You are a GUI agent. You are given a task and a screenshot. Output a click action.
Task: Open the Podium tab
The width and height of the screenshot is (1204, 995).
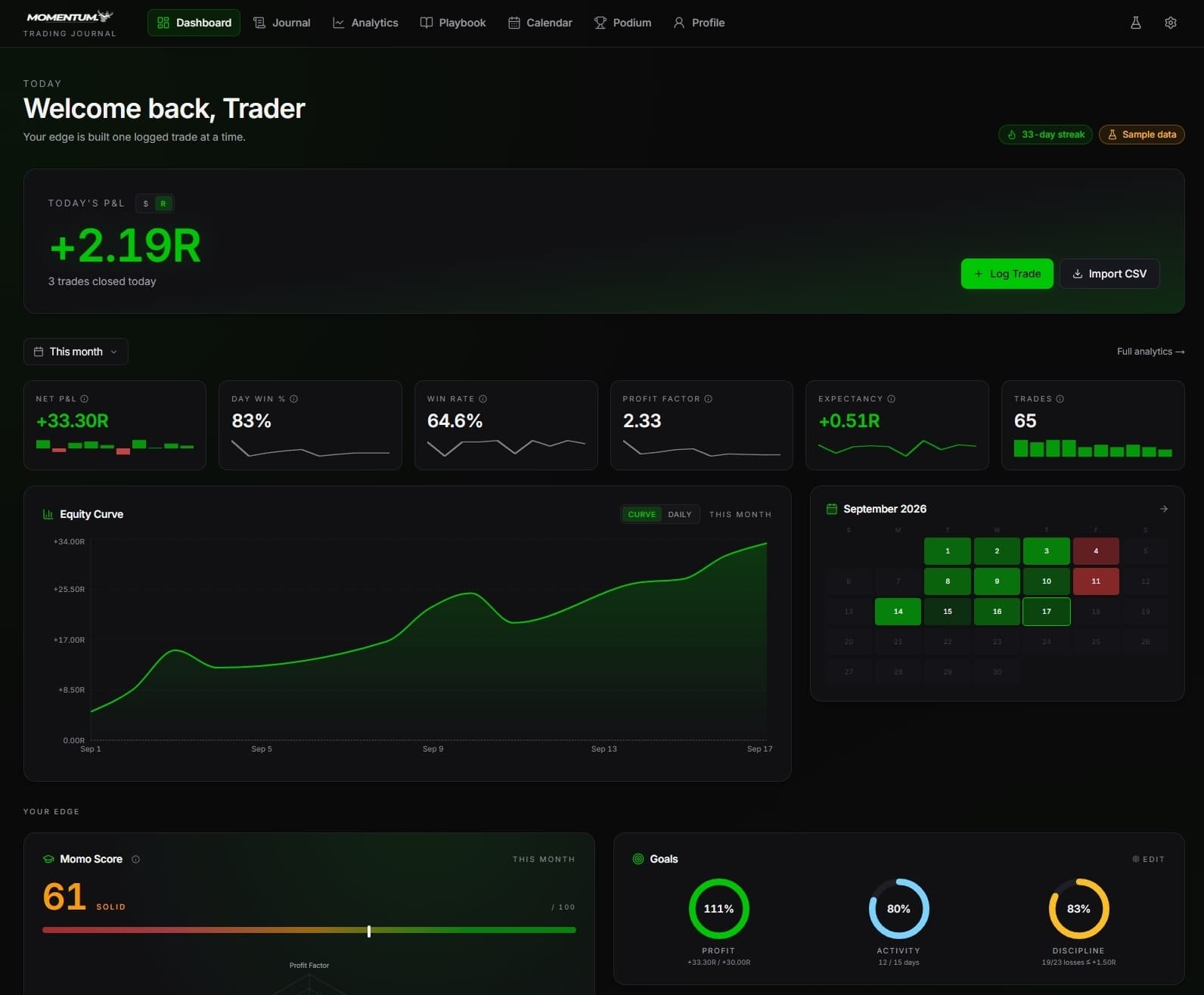point(623,23)
